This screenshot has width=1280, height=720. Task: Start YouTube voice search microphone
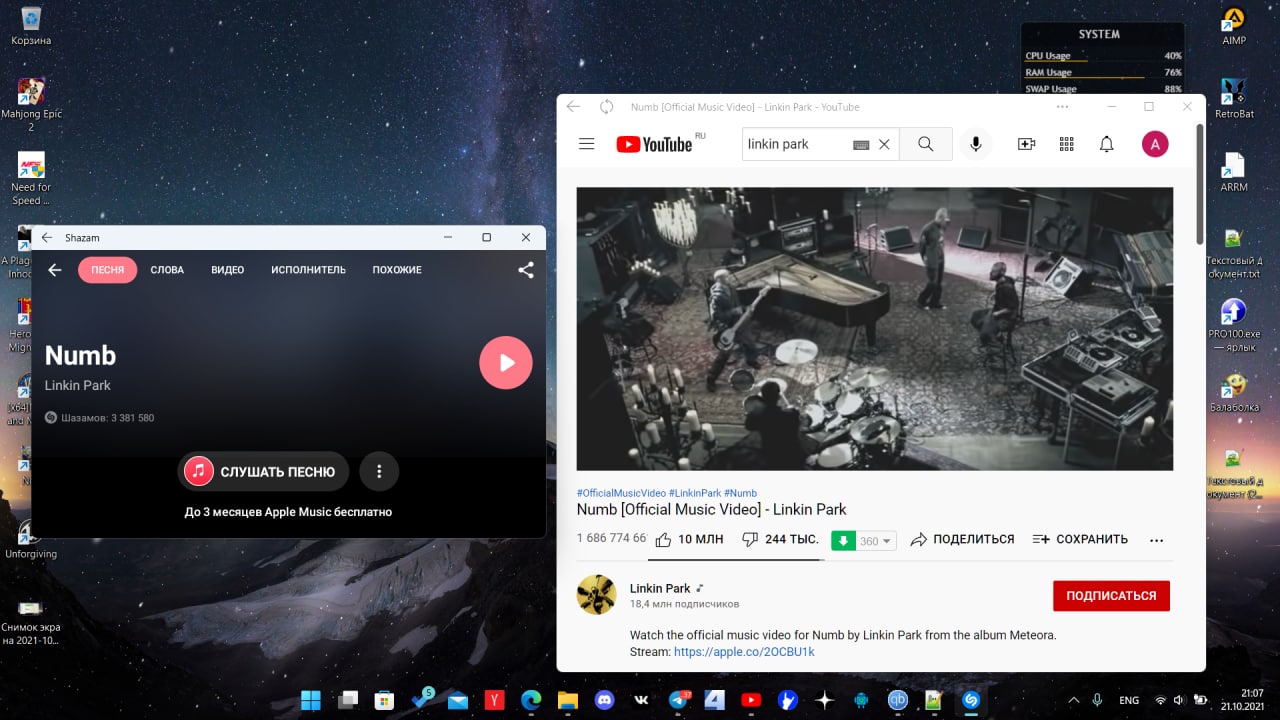[976, 144]
